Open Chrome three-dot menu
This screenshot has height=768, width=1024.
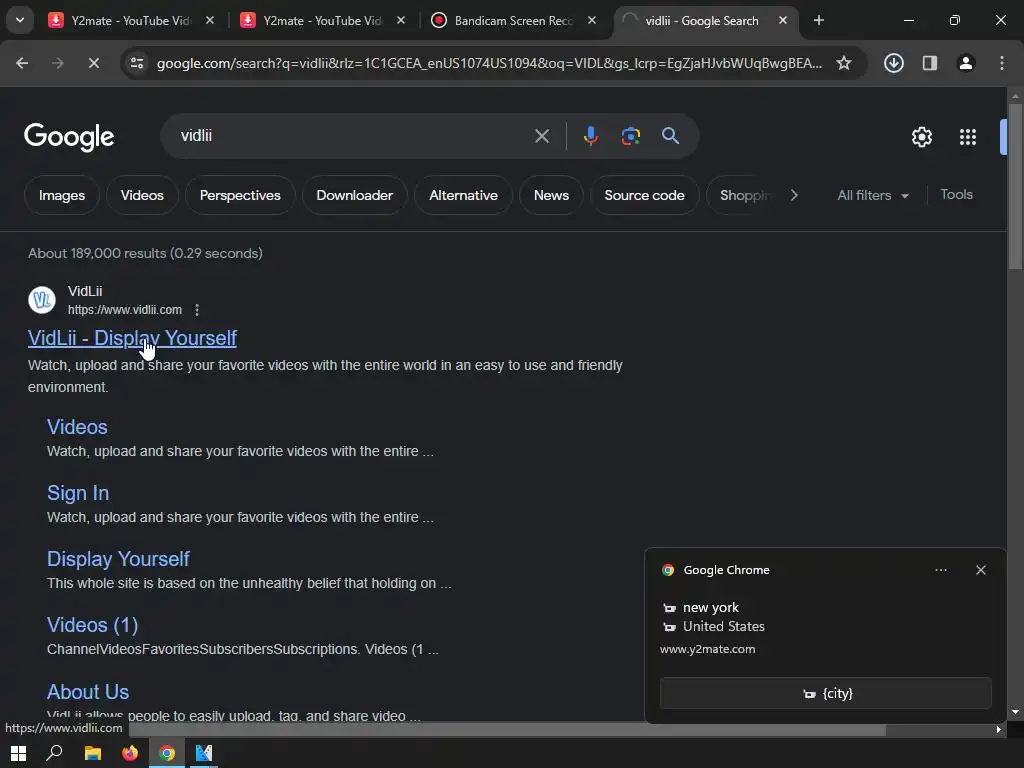[1002, 63]
